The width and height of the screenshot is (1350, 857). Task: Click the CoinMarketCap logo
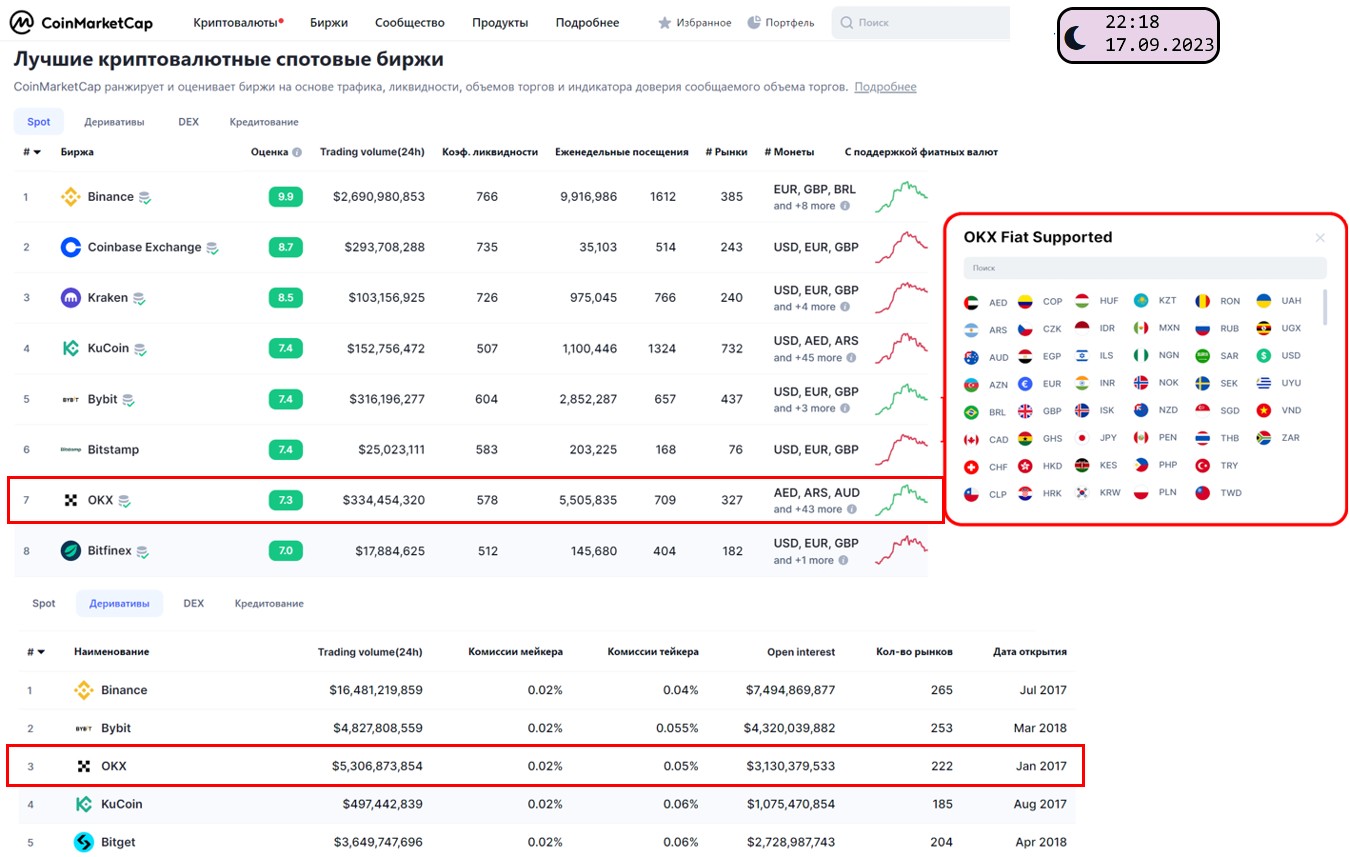pos(83,22)
